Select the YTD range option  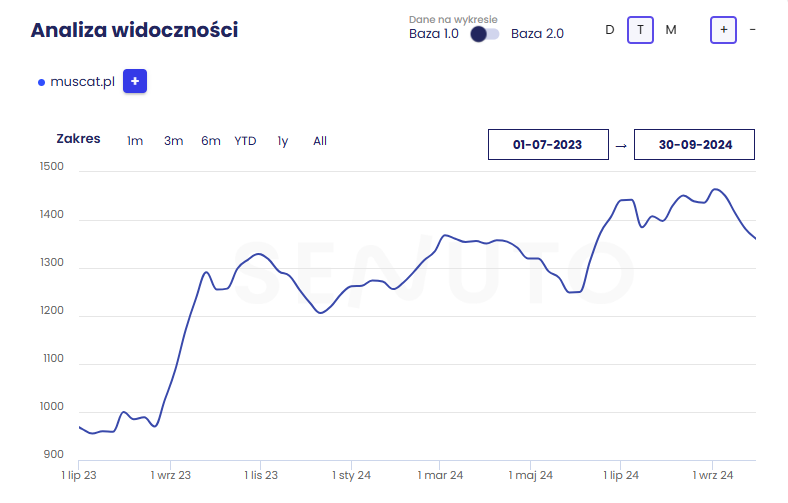(245, 141)
